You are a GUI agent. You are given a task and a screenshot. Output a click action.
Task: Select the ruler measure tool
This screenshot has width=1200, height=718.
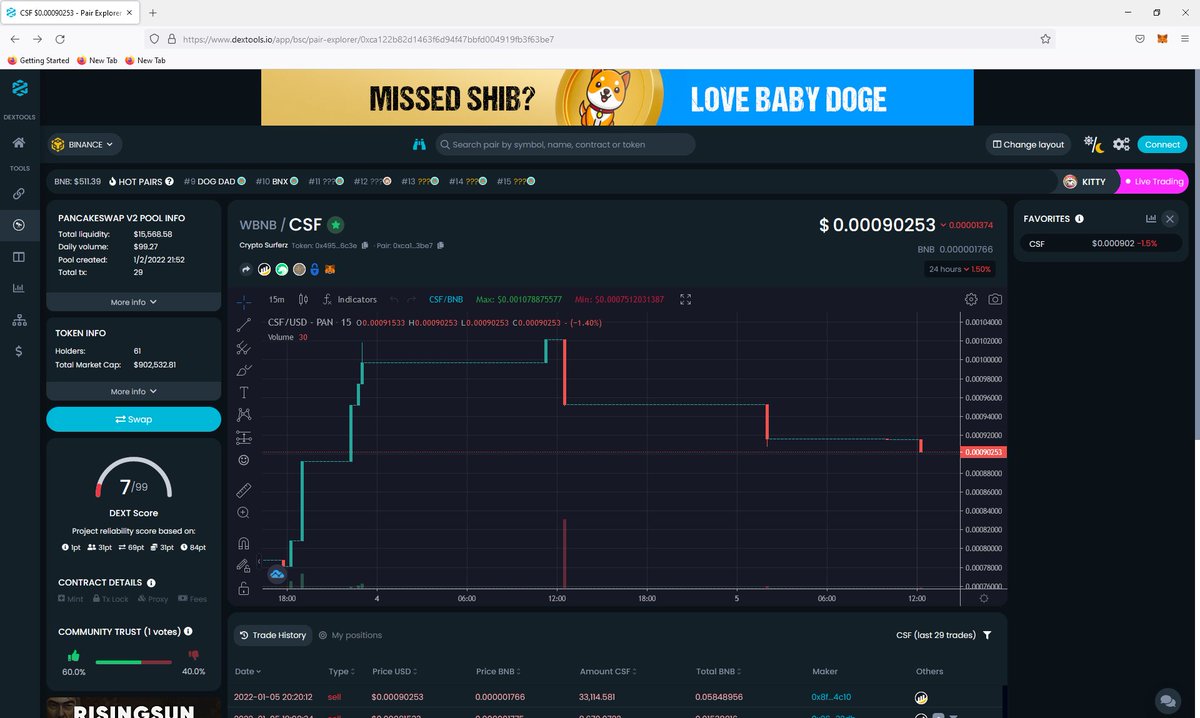tap(244, 490)
